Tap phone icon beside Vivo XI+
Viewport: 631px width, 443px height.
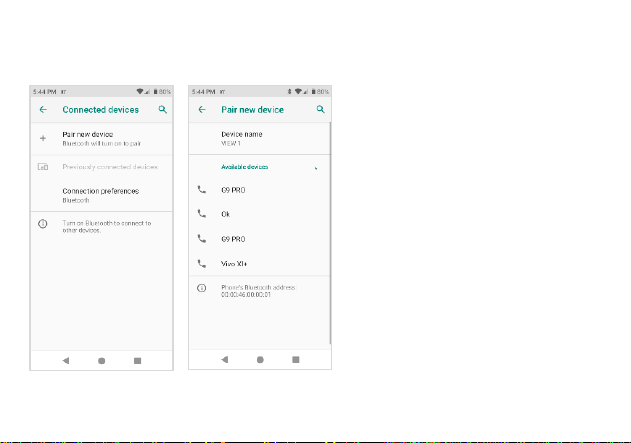(x=202, y=264)
